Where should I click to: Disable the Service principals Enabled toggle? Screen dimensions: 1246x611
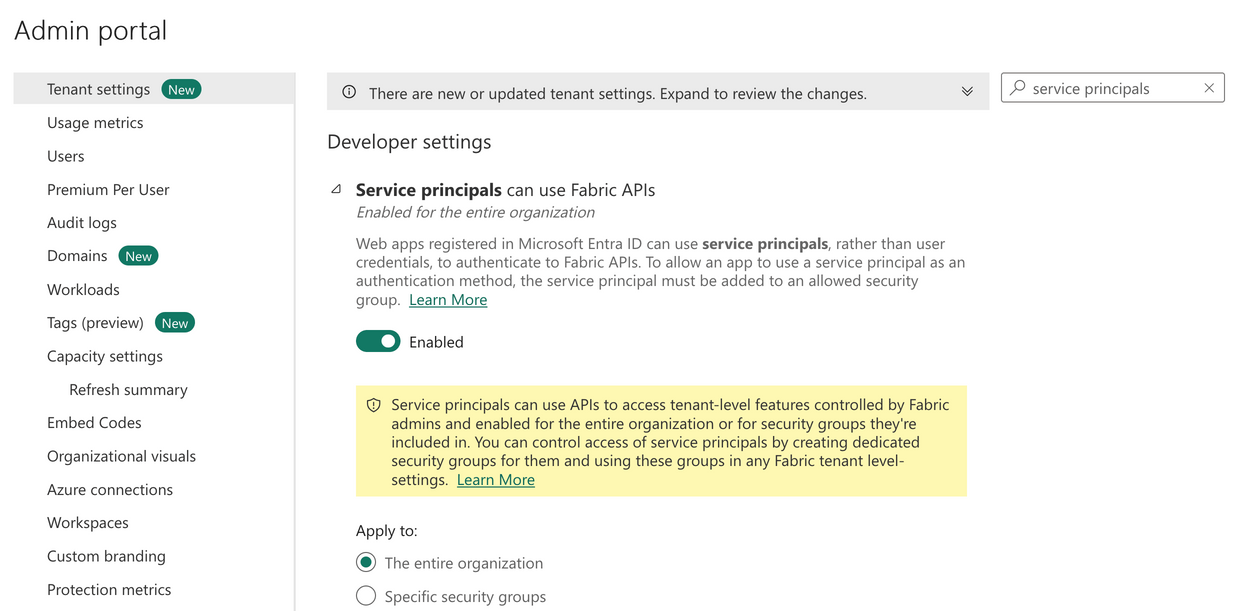[378, 341]
